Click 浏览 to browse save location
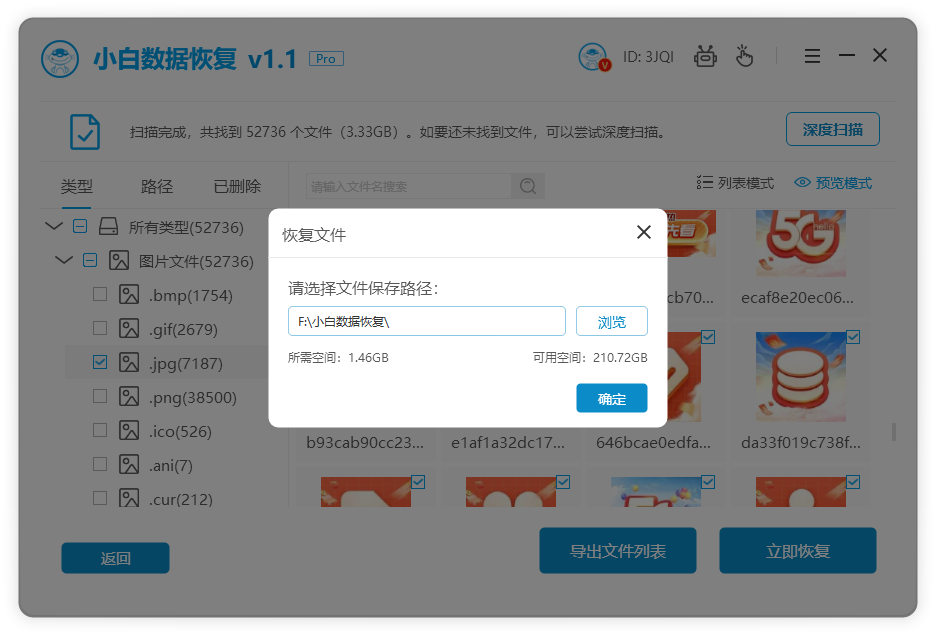 pos(611,320)
